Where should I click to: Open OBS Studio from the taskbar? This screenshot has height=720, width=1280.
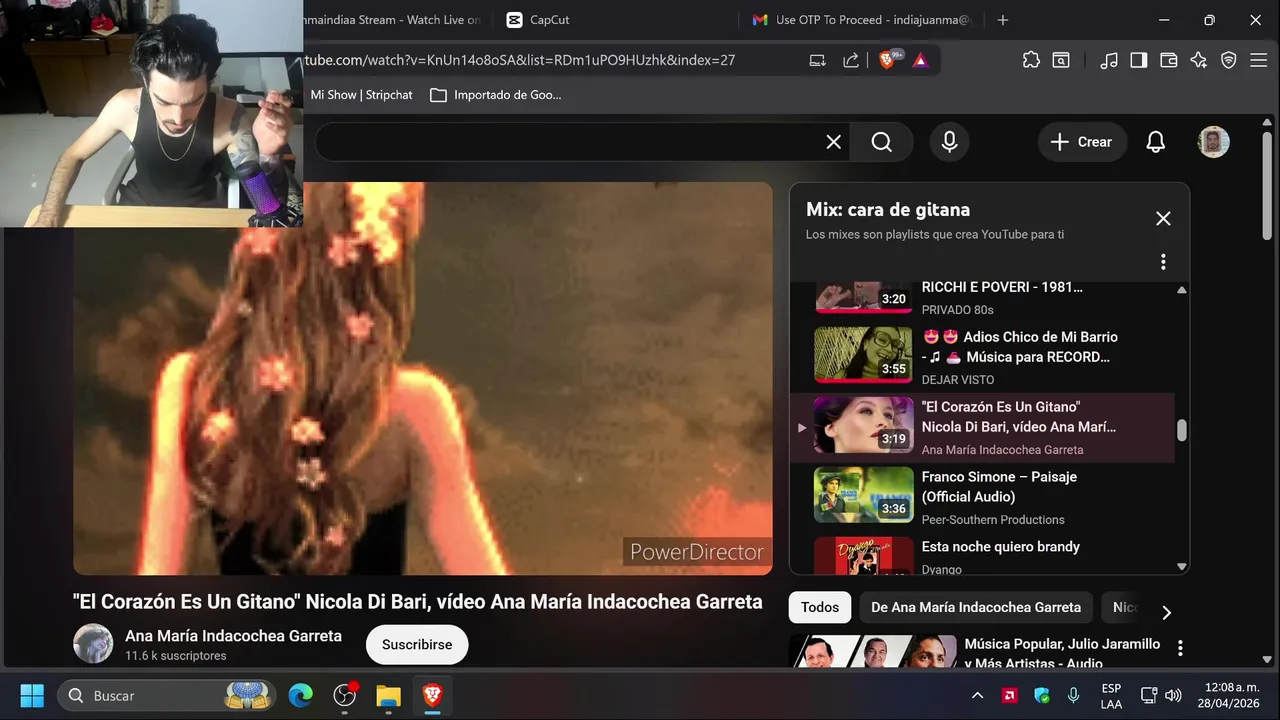(x=345, y=695)
